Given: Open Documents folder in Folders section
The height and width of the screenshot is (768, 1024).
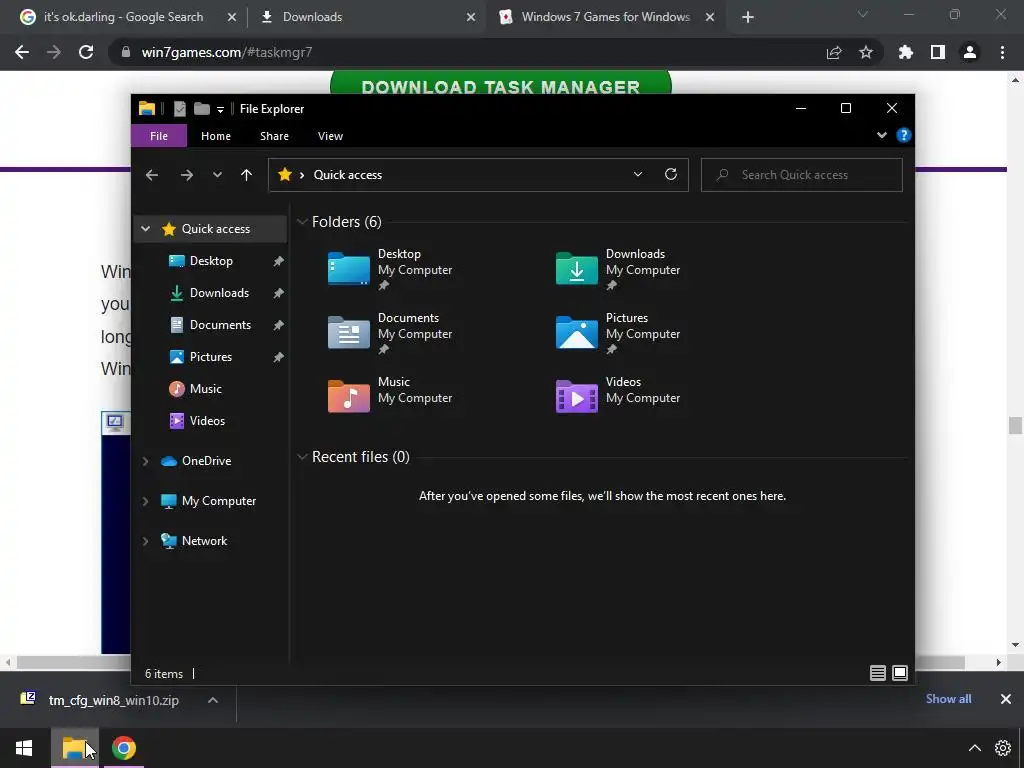Looking at the screenshot, I should click(x=390, y=333).
